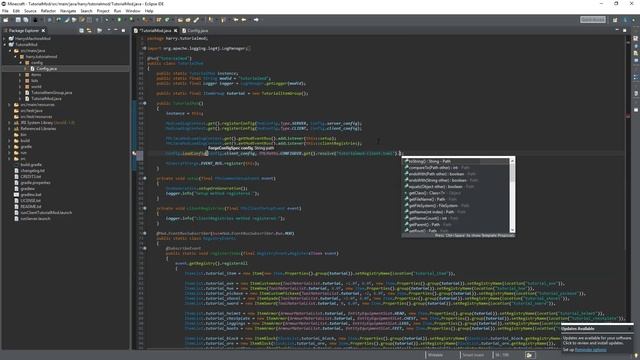Open the Help menu
The image size is (640, 360).
pyautogui.click(x=149, y=11)
